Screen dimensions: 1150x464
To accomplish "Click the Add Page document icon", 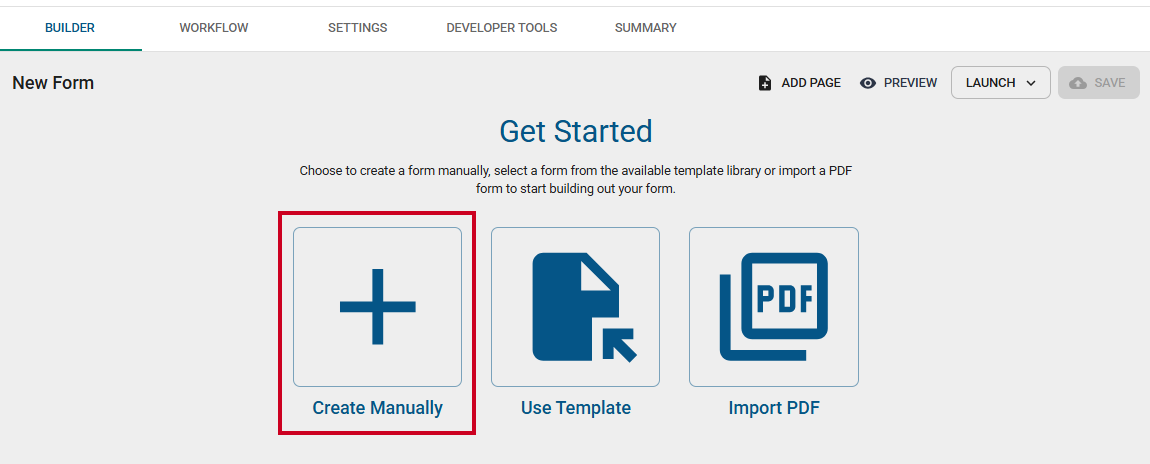I will click(x=765, y=83).
